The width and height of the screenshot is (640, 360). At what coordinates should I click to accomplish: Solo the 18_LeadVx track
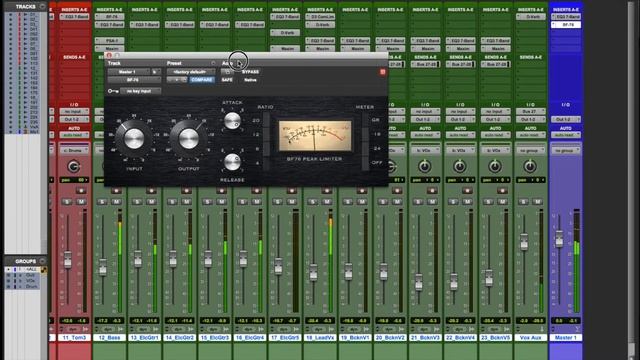pos(313,202)
